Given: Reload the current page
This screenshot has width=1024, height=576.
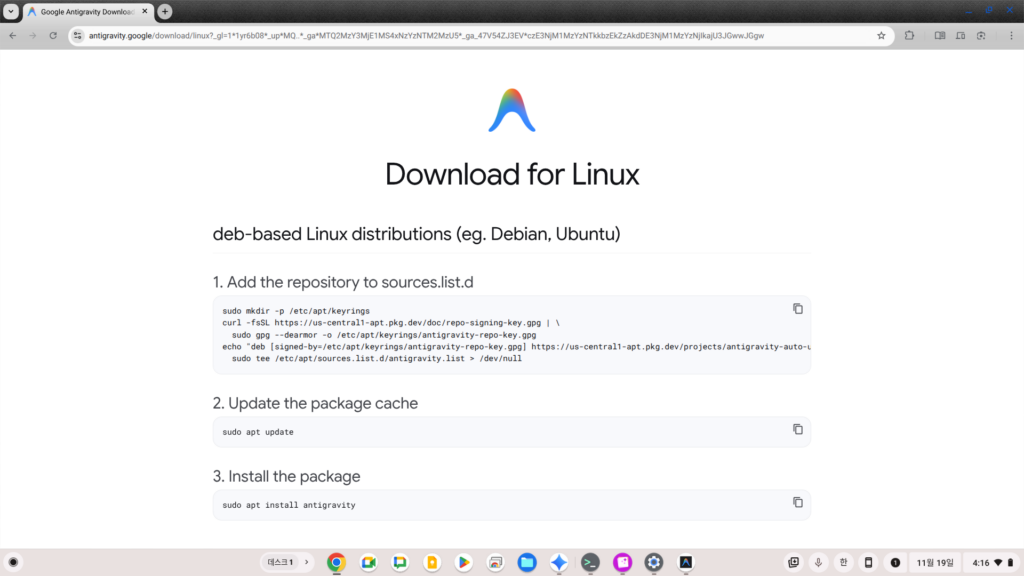Looking at the screenshot, I should tap(55, 35).
